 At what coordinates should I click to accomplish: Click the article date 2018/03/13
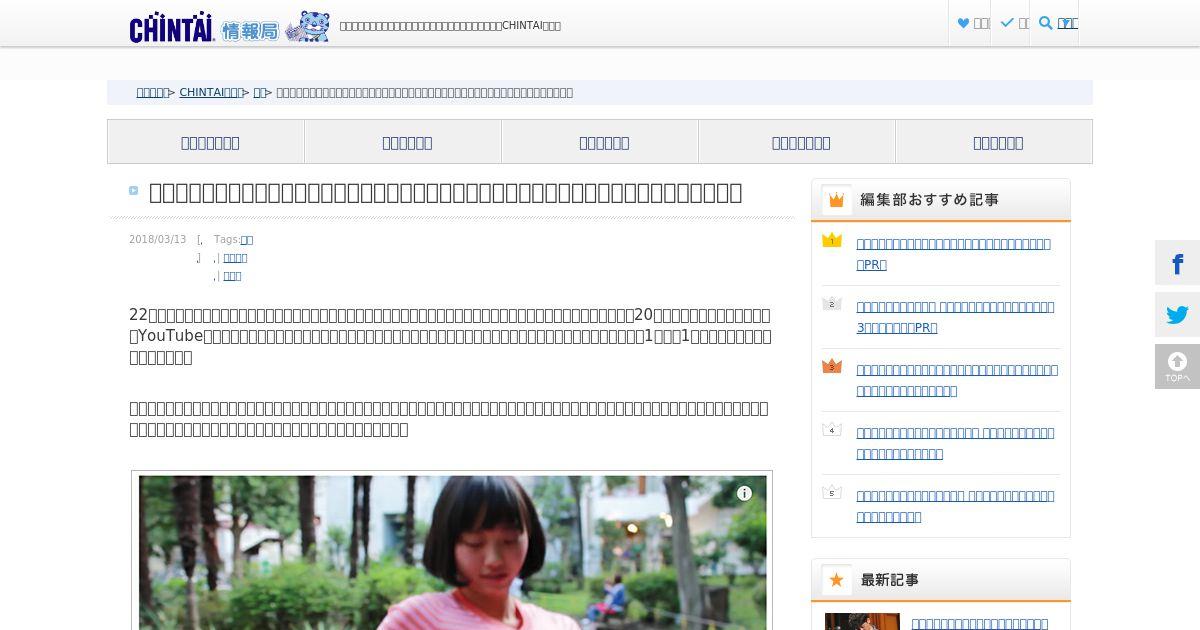157,240
